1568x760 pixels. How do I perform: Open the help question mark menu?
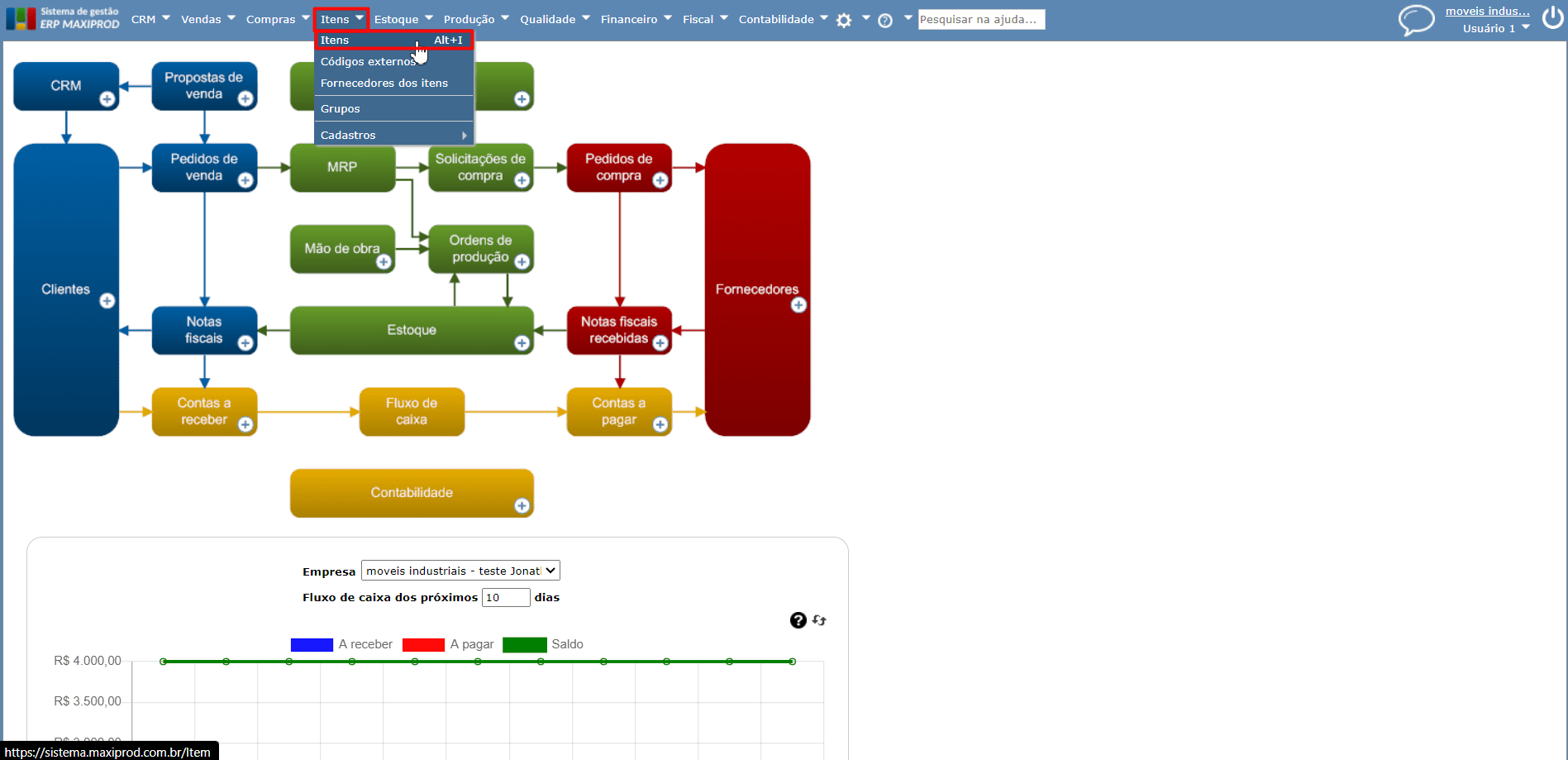(885, 20)
